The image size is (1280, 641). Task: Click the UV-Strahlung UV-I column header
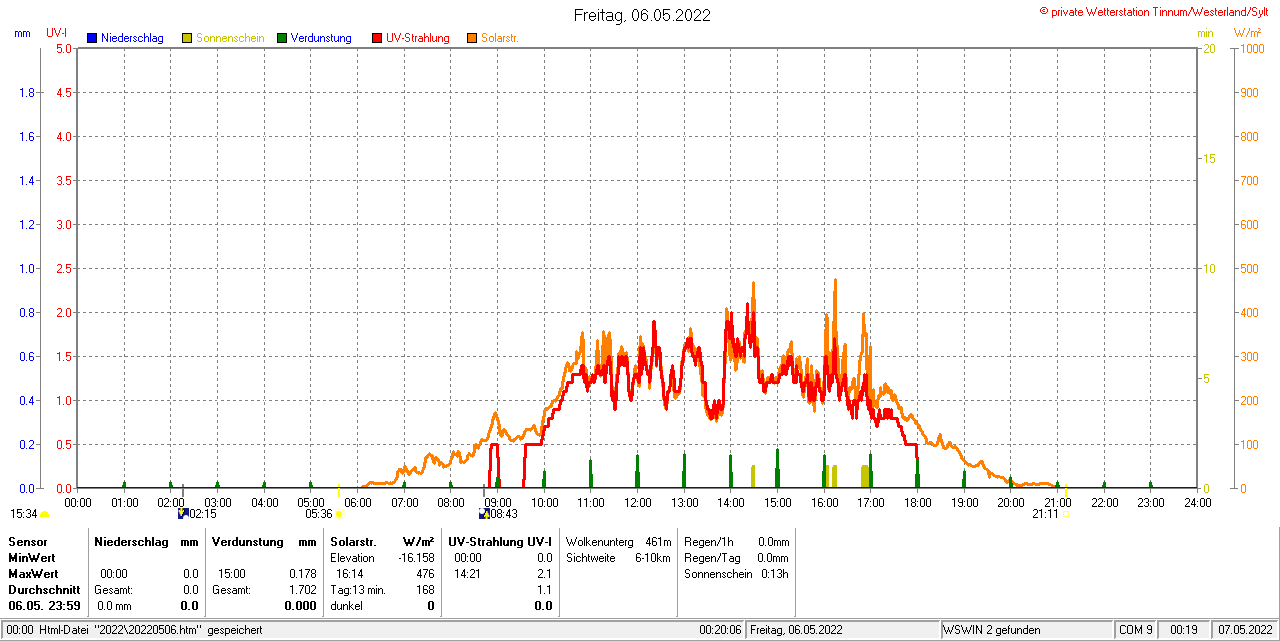coord(500,542)
